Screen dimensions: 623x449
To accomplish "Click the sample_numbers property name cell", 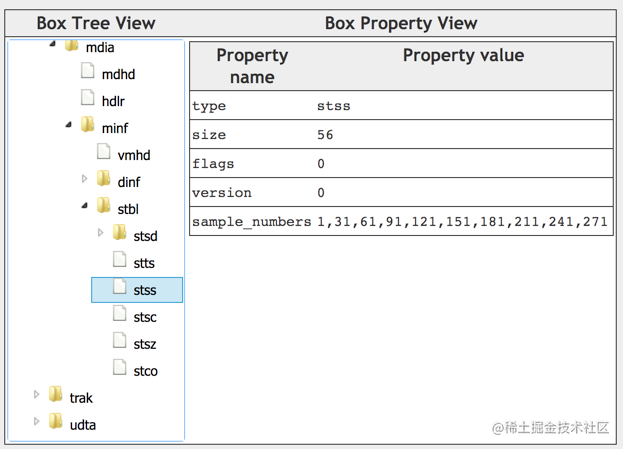I will [252, 222].
